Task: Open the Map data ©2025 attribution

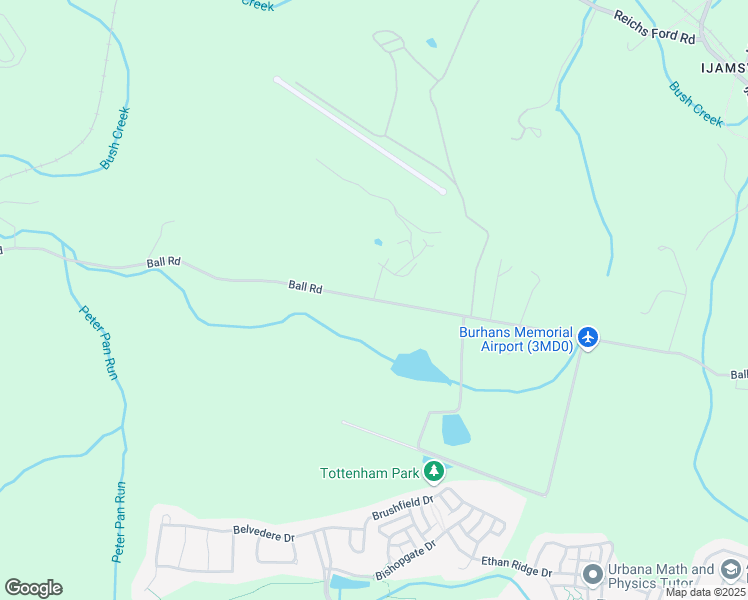Action: pos(706,592)
